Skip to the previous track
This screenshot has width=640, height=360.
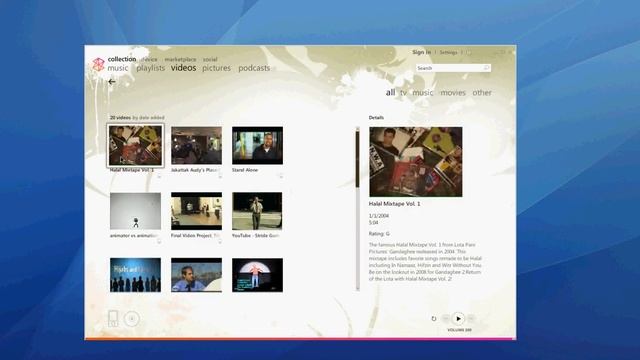pos(446,318)
